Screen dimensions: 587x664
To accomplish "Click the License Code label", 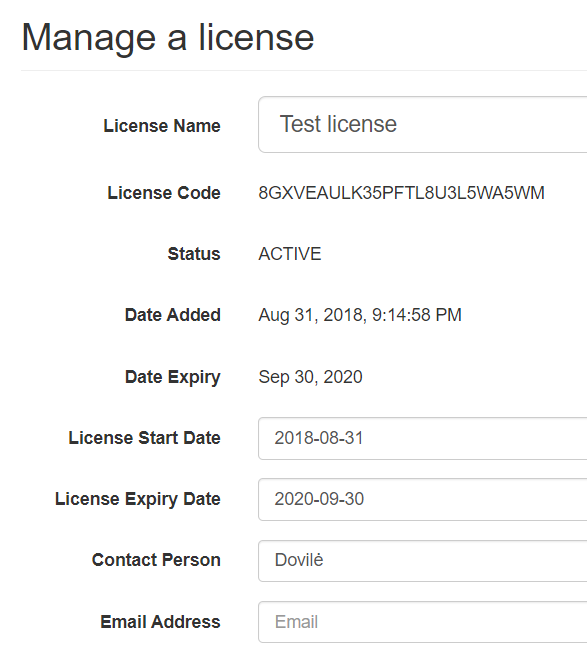I will (x=164, y=193).
